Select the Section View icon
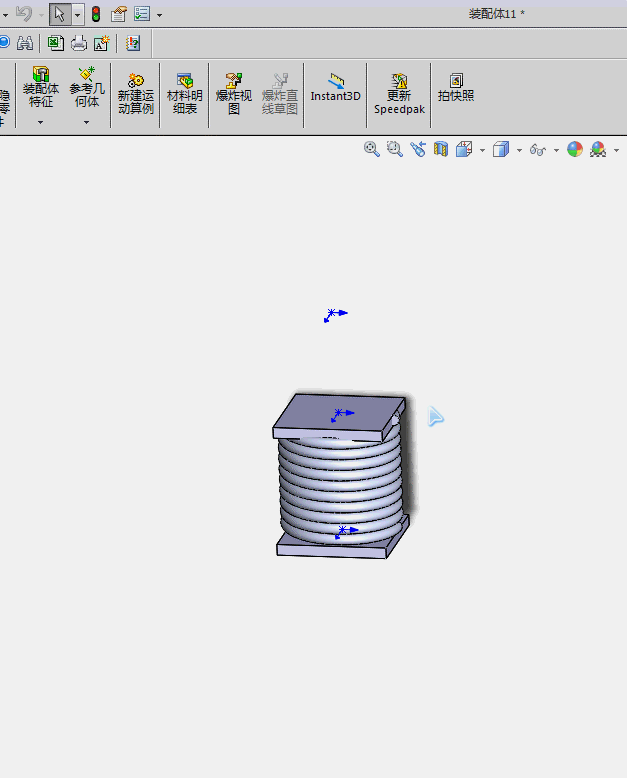This screenshot has height=778, width=627. point(440,149)
